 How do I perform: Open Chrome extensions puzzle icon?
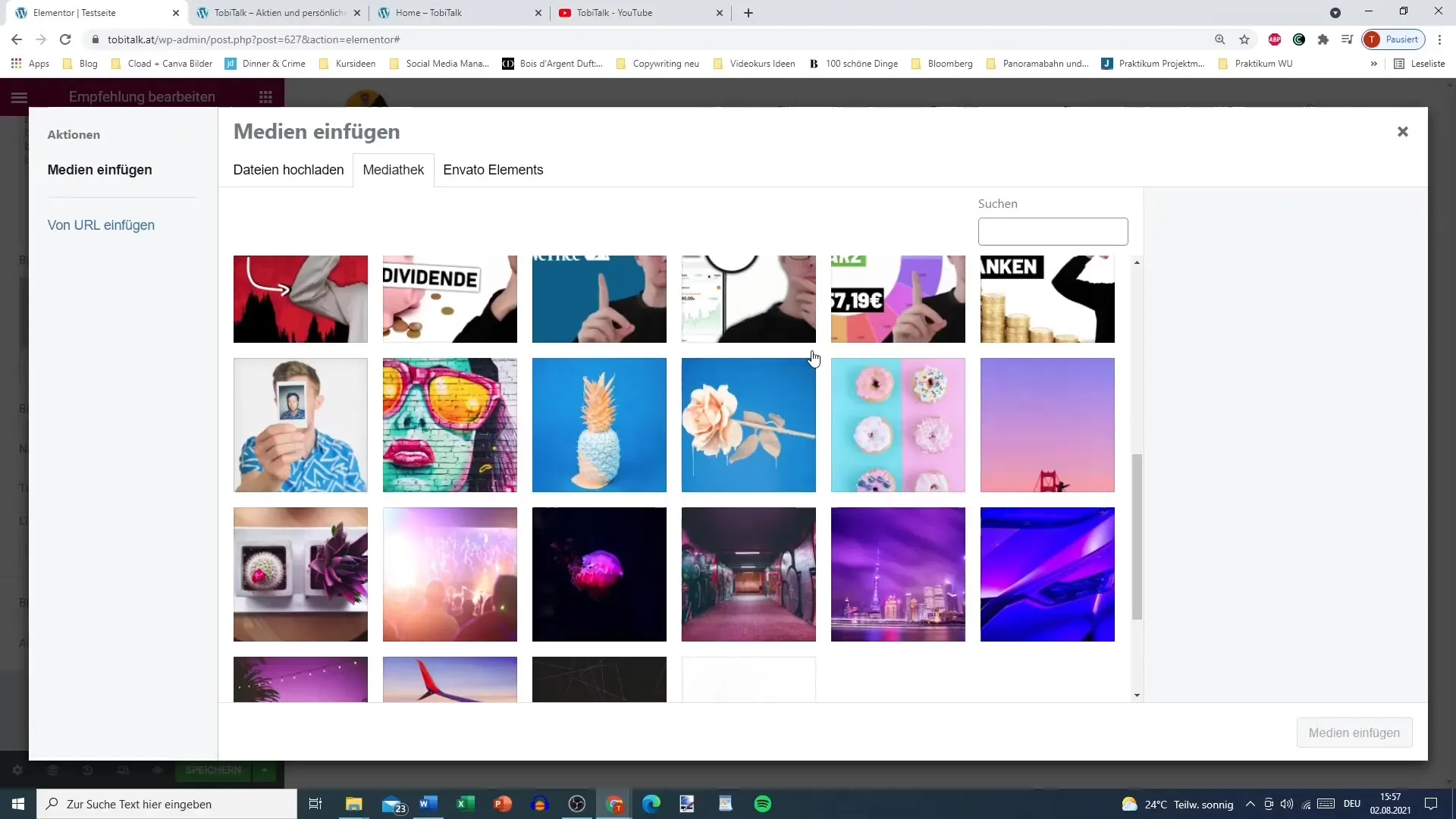1323,39
